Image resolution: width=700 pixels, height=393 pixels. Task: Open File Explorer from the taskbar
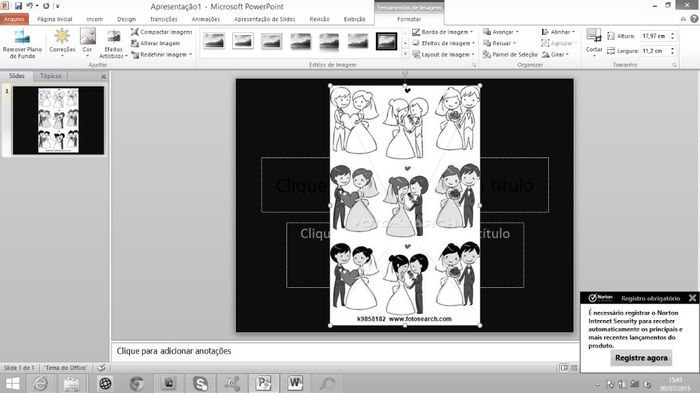tap(72, 384)
